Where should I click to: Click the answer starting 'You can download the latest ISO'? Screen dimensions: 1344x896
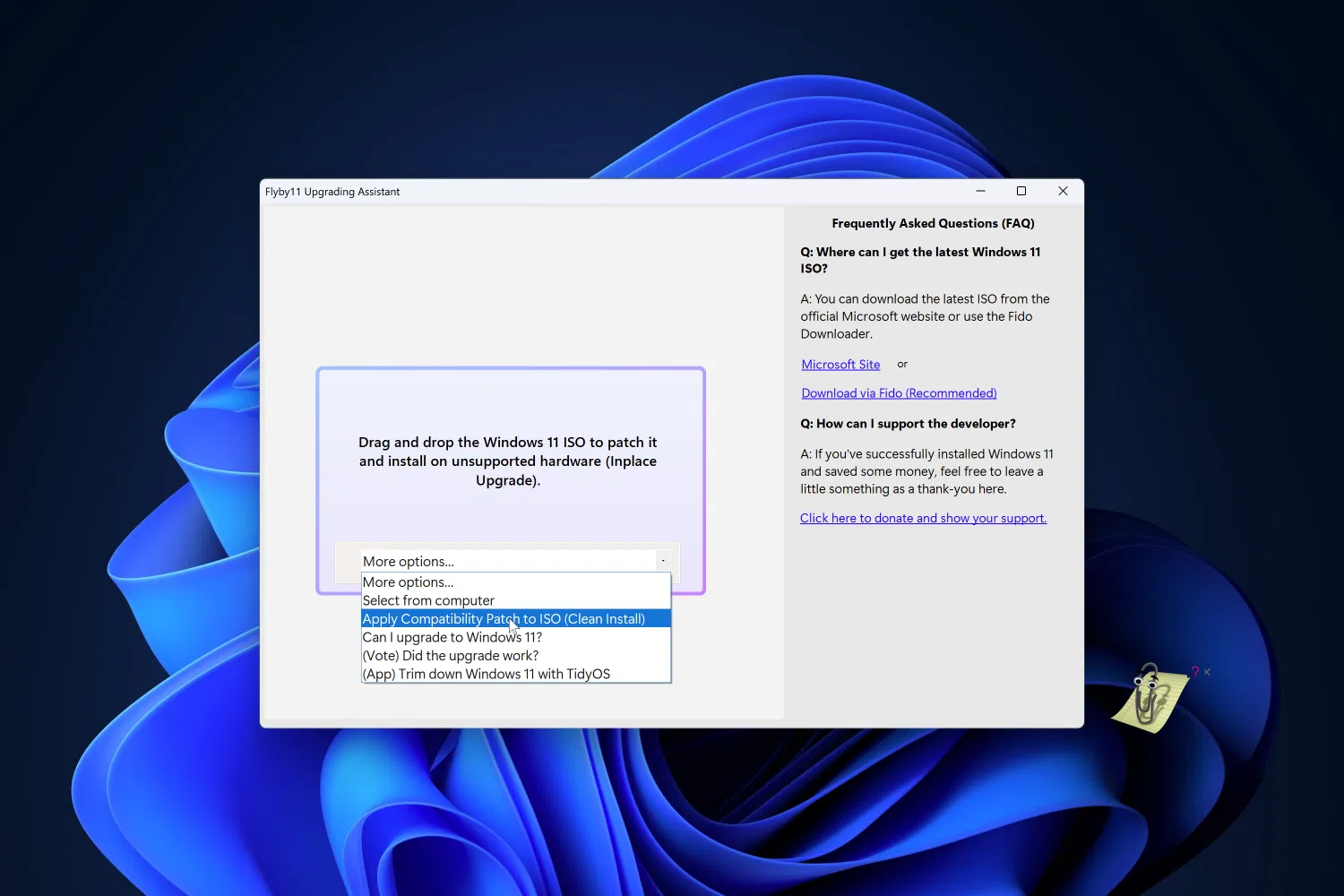point(925,316)
